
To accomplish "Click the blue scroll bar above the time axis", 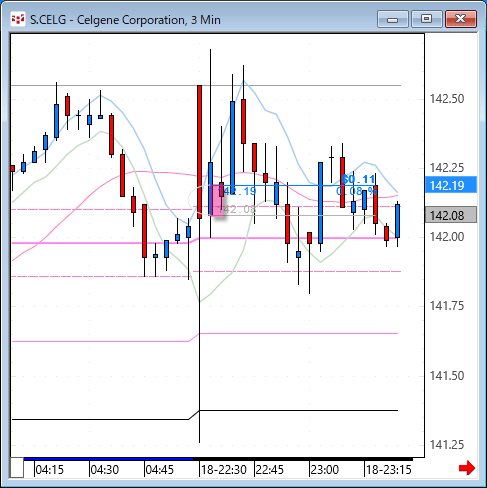I will point(108,459).
